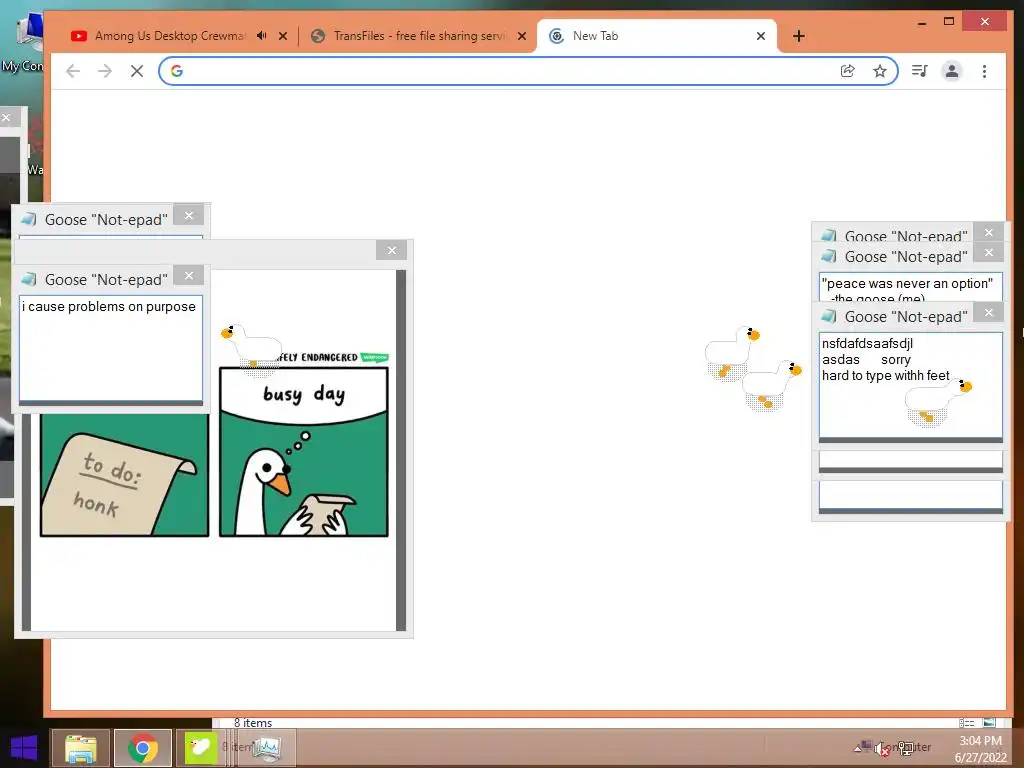This screenshot has width=1024, height=768.
Task: Mute the Among Us tab audio icon
Action: pyautogui.click(x=262, y=36)
